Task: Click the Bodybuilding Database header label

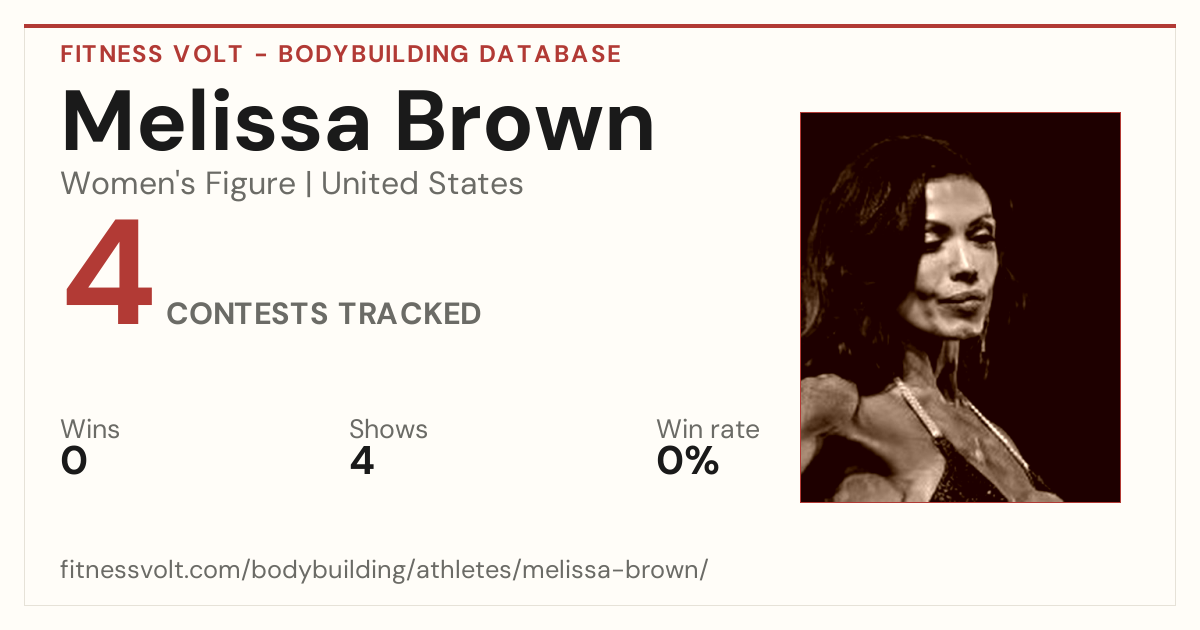Action: click(x=450, y=54)
